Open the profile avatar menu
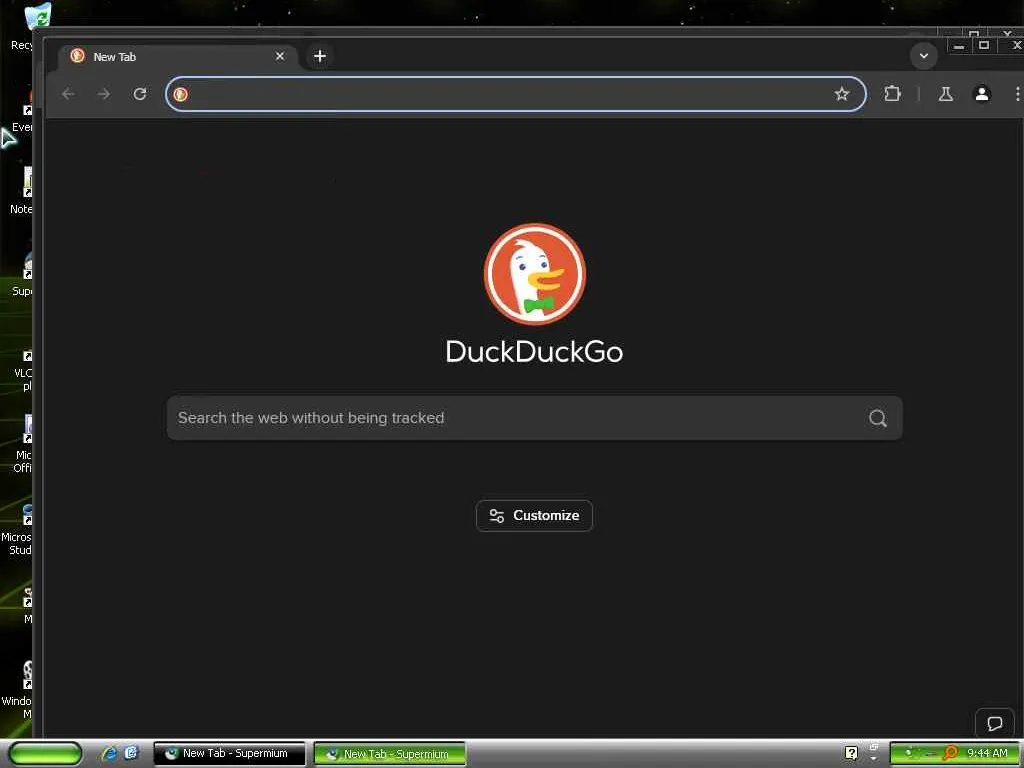Viewport: 1024px width, 768px height. (982, 94)
